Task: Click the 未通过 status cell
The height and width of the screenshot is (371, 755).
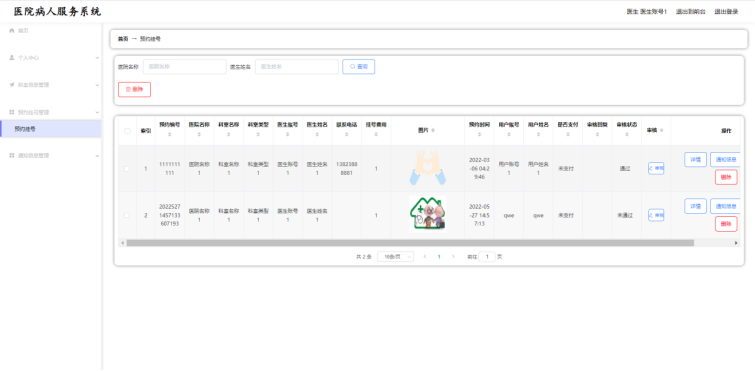Action: 626,215
